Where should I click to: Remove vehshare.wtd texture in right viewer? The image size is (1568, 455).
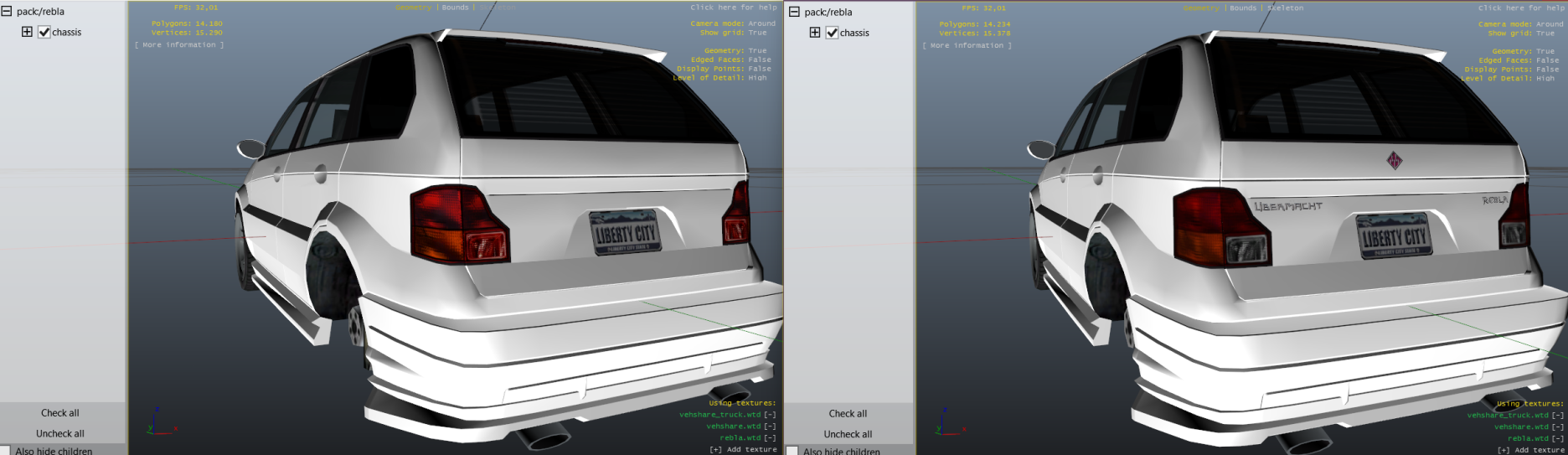[1557, 427]
